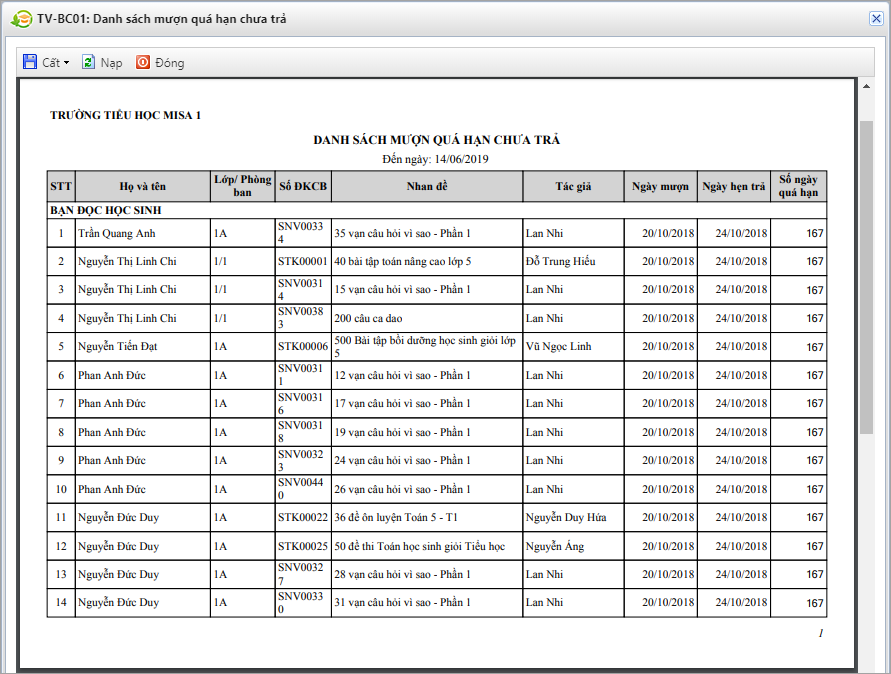Click title 12 vạn câu hỏi vì sao
Screen dimensions: 891x674
pos(402,375)
